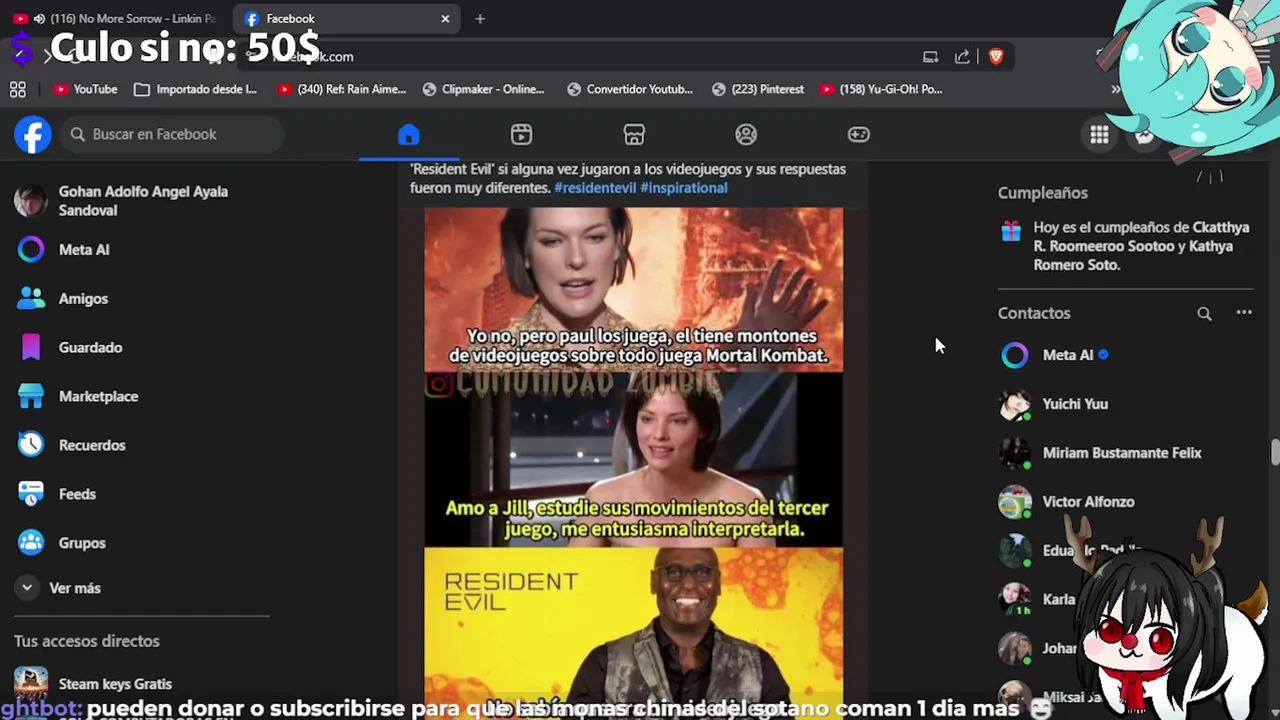Click the Recuerdos sidebar label
Viewport: 1280px width, 720px height.
click(x=92, y=445)
